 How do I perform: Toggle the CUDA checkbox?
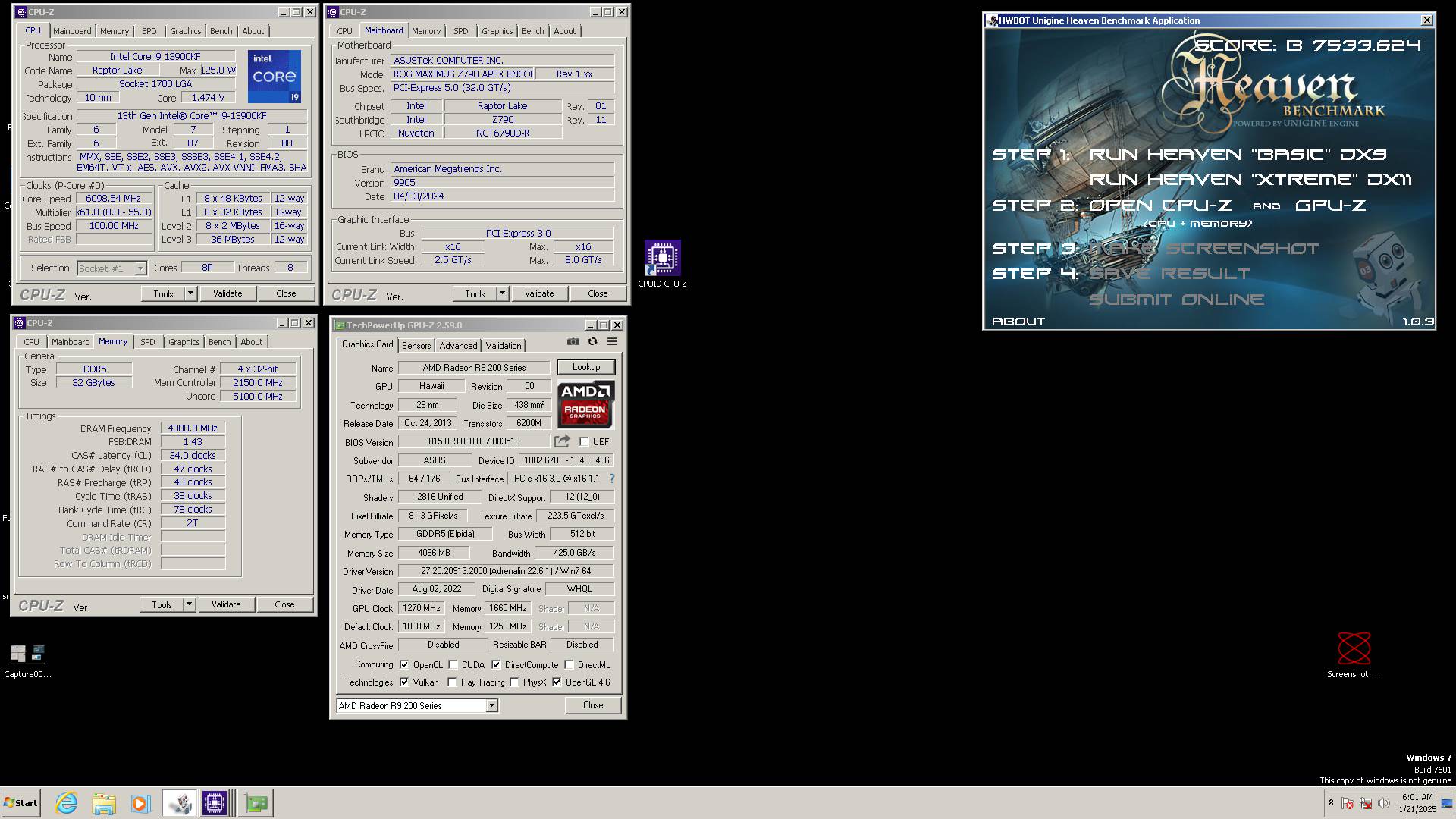pos(453,664)
